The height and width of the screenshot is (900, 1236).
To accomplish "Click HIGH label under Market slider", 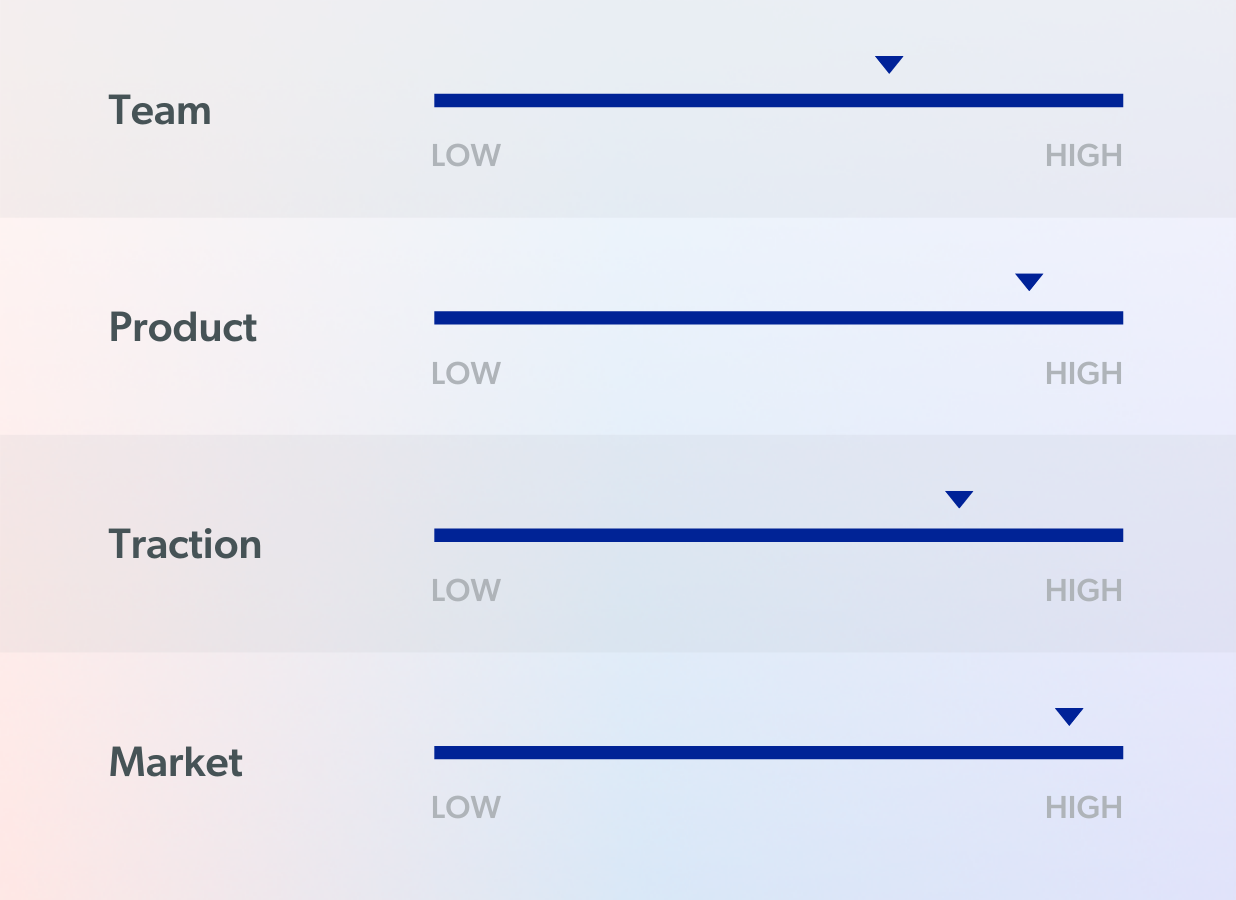I will coord(1084,807).
